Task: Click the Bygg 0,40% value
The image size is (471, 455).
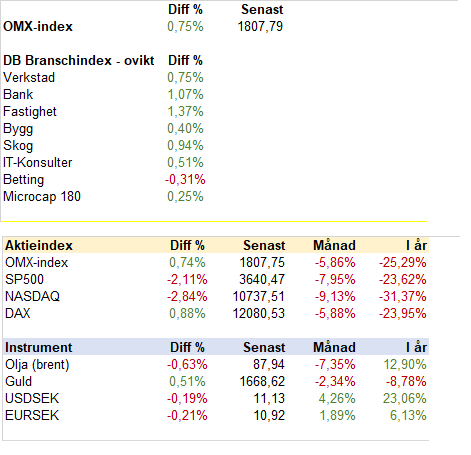Action: [x=185, y=129]
